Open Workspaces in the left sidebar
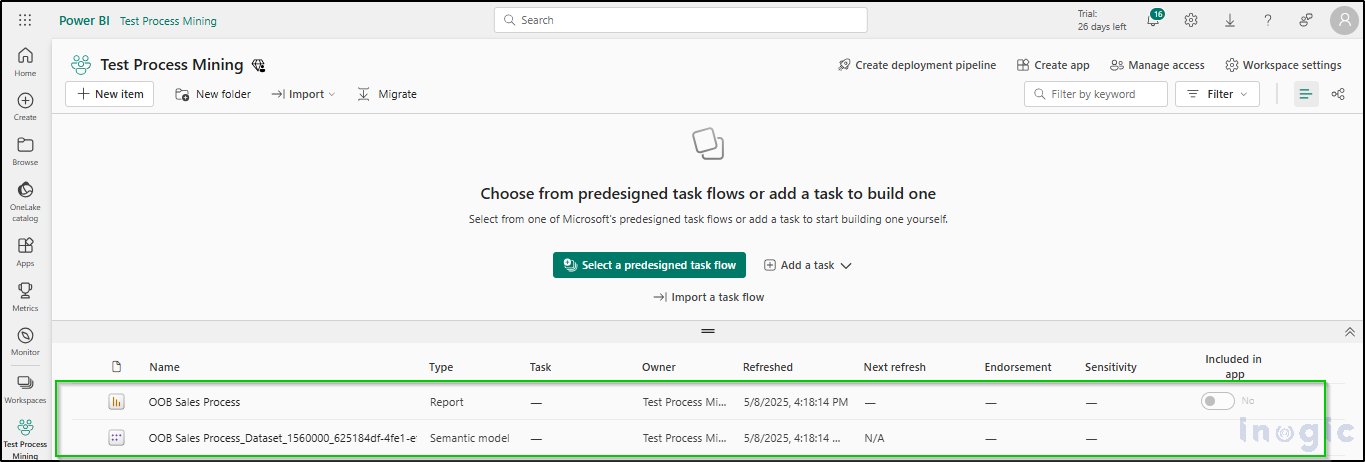The height and width of the screenshot is (462, 1365). click(25, 389)
